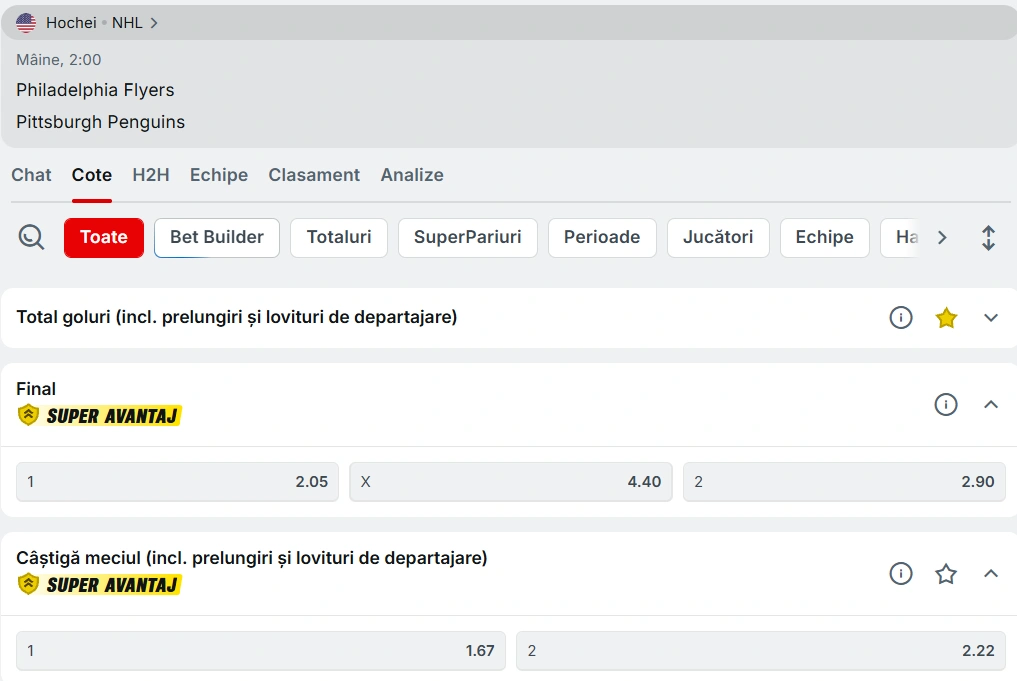Click the search magnifier icon
Screen dimensions: 1017x681
32,238
